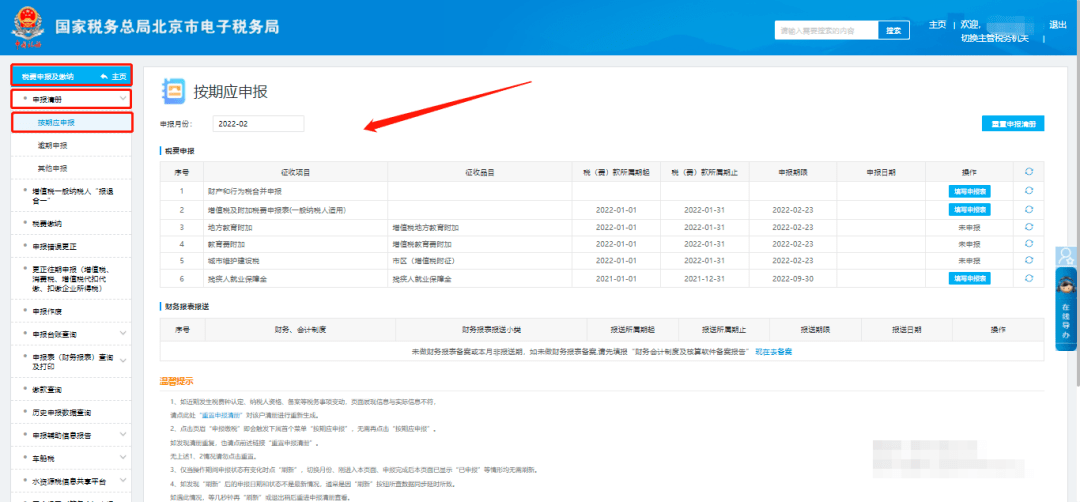
Task: Click the 搜索 button in the header
Action: pyautogui.click(x=893, y=30)
